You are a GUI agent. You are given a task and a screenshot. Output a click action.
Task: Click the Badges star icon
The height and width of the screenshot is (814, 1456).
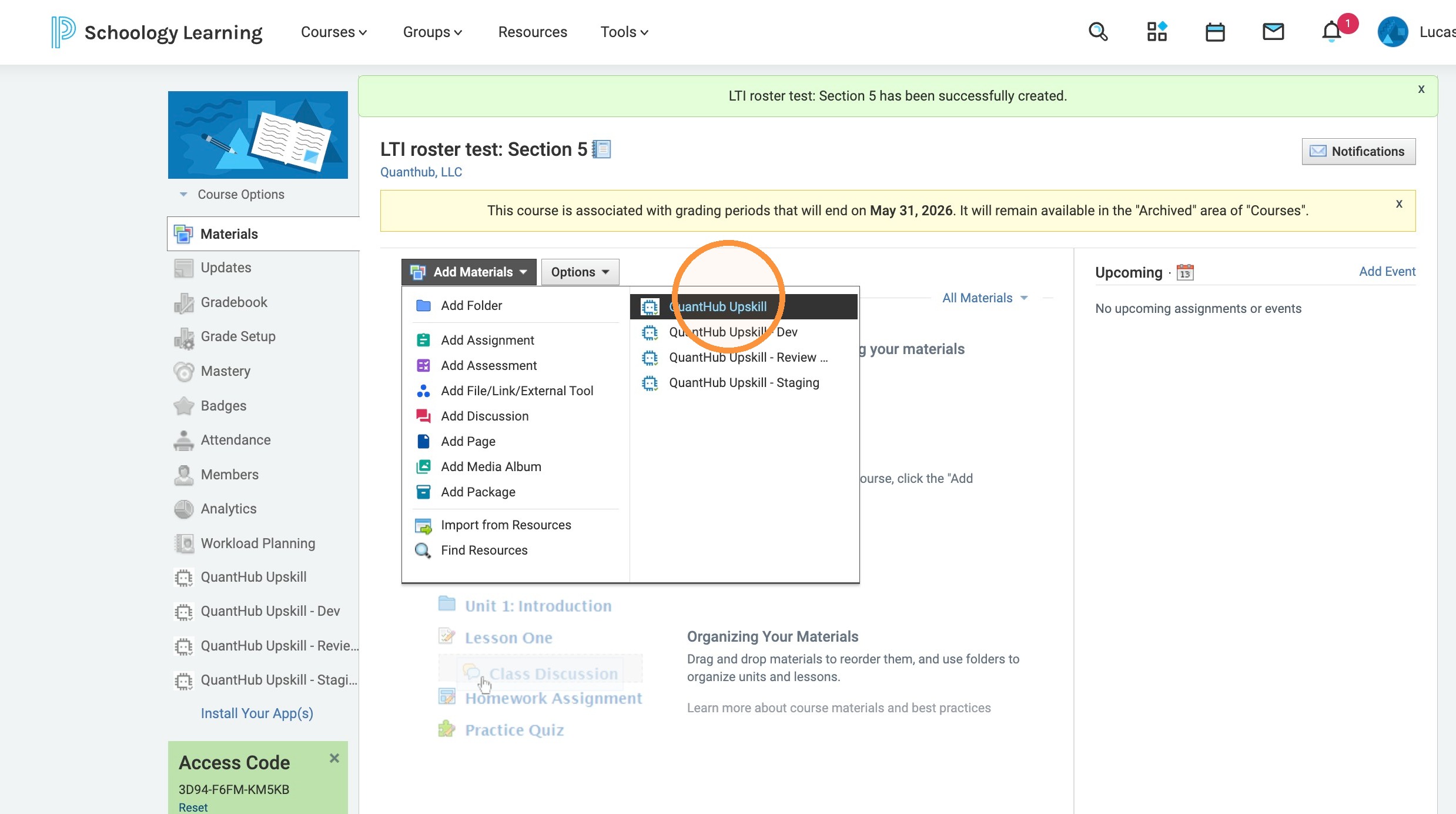184,406
